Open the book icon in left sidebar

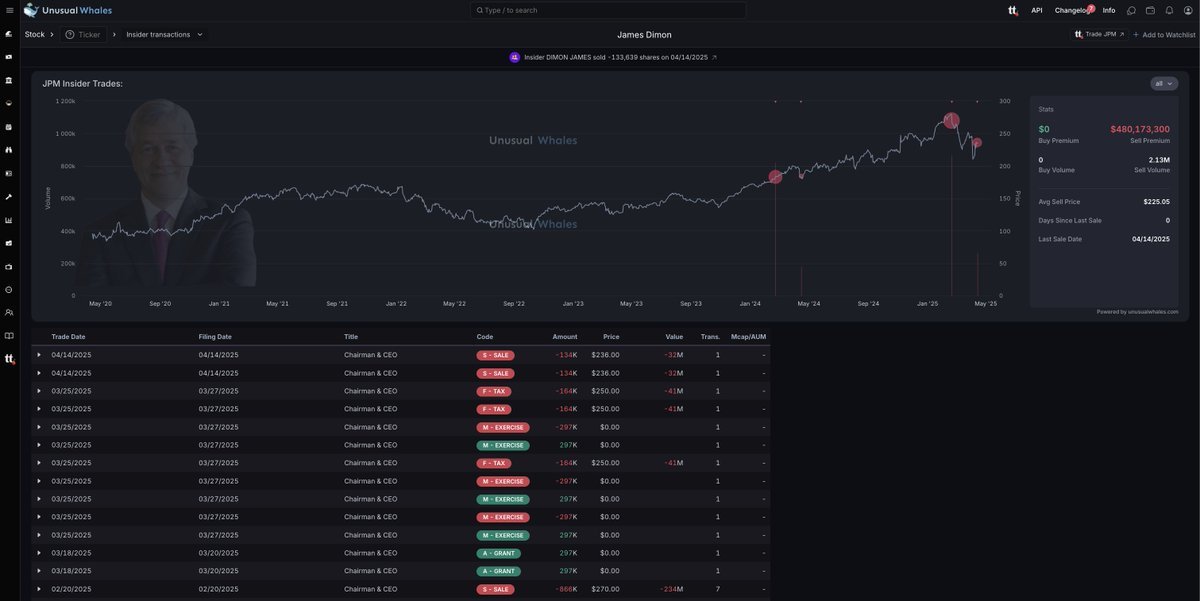(x=9, y=336)
